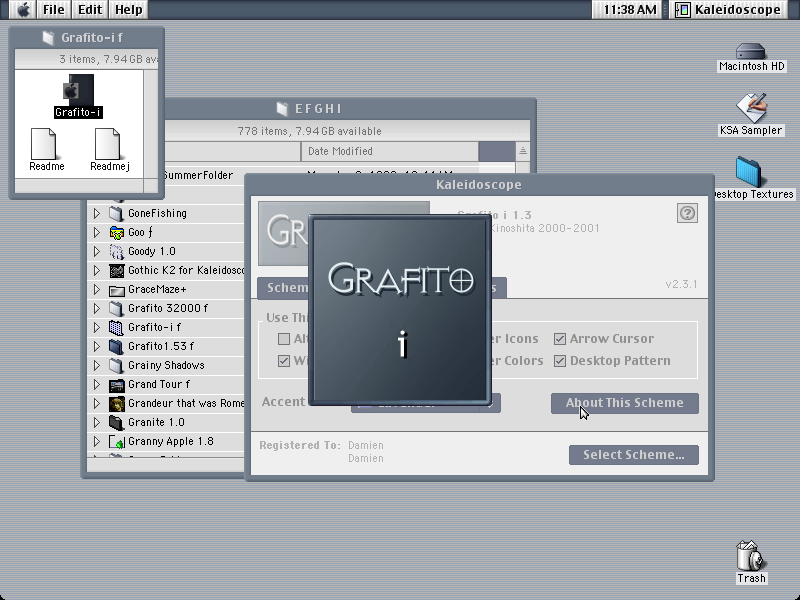Select the Grafito-i scheme file icon

(x=78, y=90)
